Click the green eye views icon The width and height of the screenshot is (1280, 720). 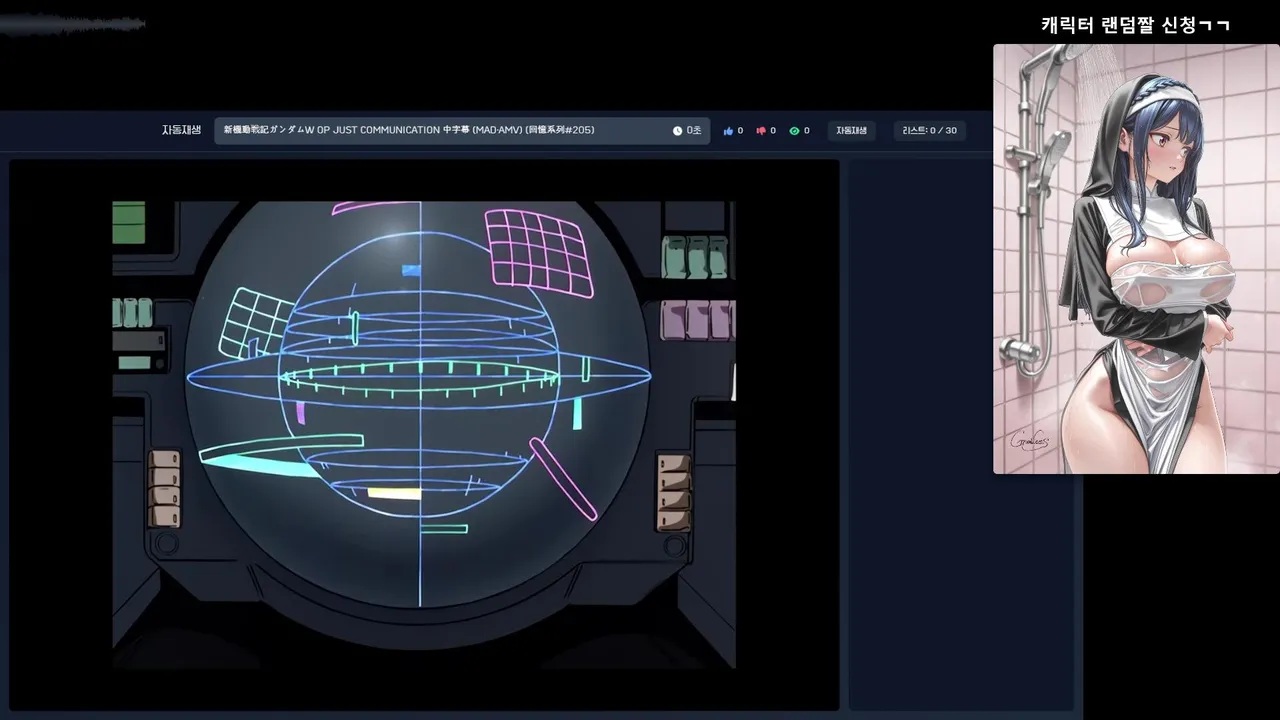coord(794,131)
